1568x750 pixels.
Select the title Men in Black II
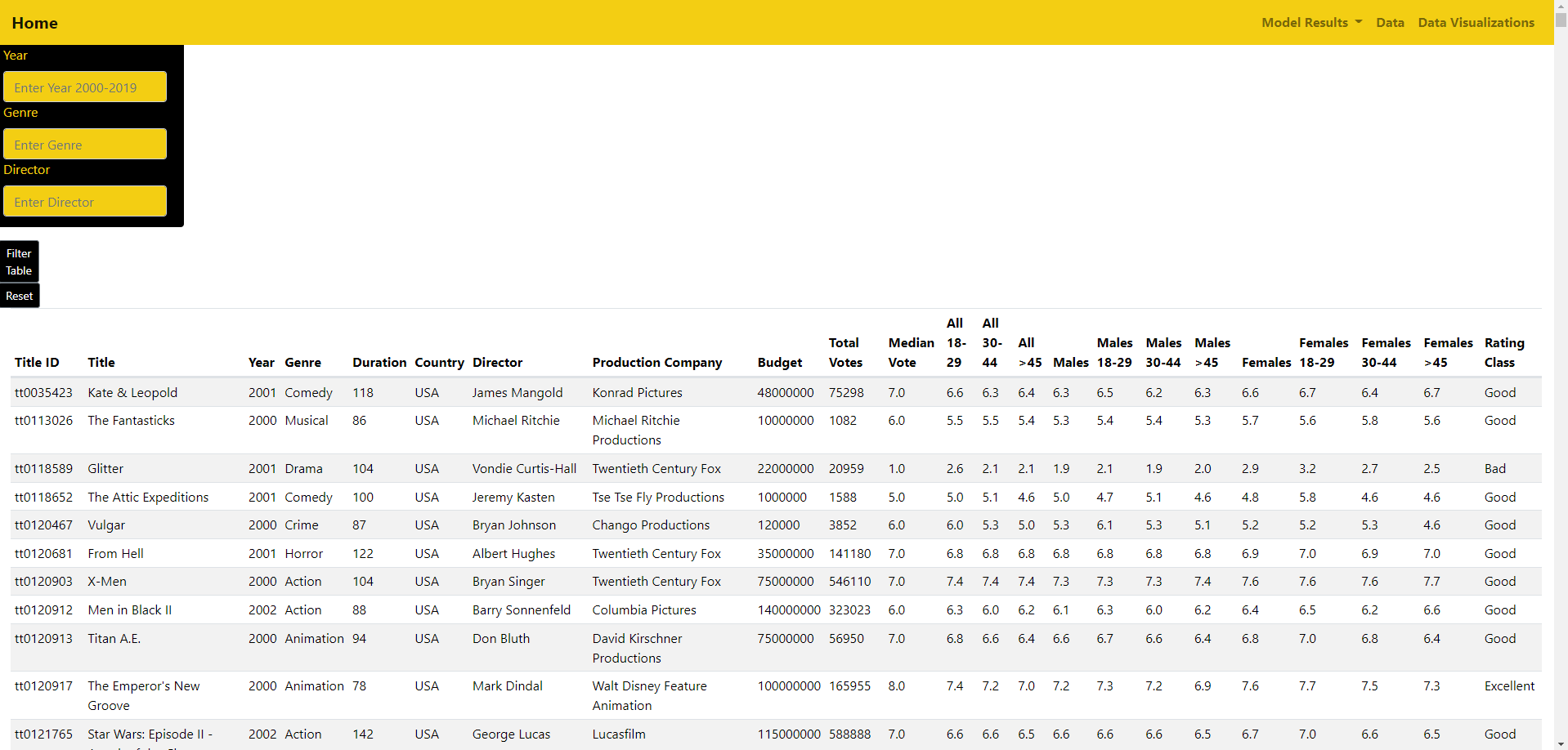[x=130, y=609]
